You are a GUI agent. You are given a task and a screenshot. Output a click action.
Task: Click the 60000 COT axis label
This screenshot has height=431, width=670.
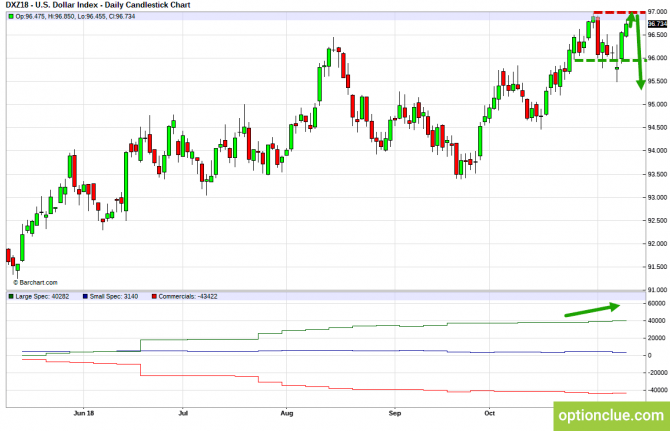point(657,303)
